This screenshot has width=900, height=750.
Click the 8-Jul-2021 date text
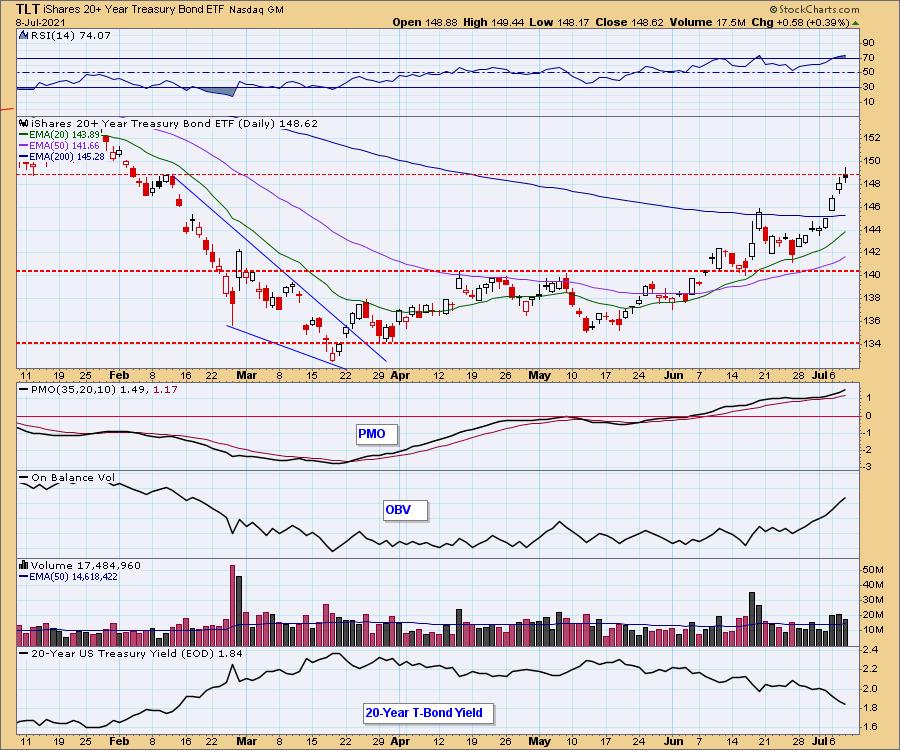pos(40,22)
